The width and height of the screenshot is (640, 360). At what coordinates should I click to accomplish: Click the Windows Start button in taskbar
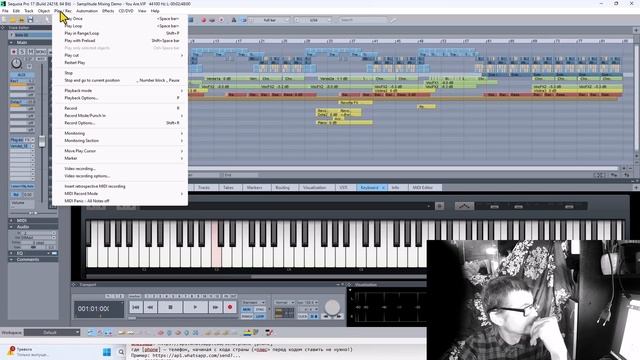pyautogui.click(x=107, y=352)
